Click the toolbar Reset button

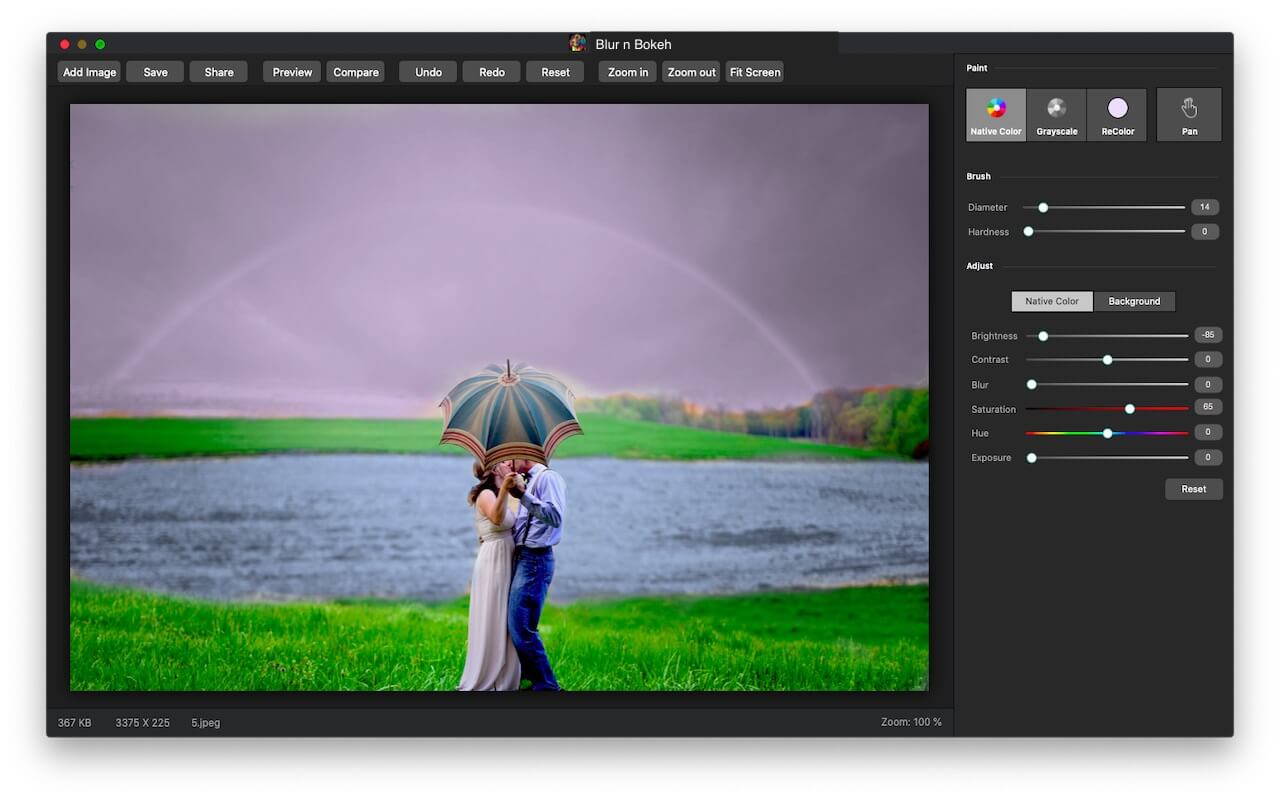click(x=555, y=72)
